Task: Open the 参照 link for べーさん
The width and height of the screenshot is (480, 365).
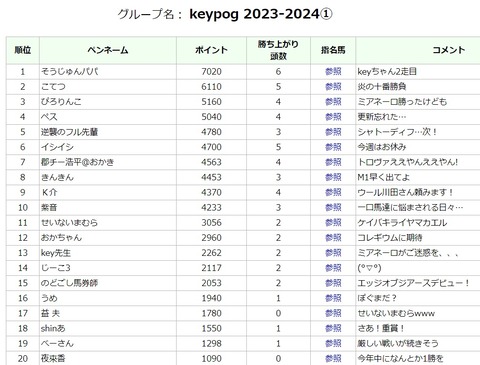Action: (333, 343)
